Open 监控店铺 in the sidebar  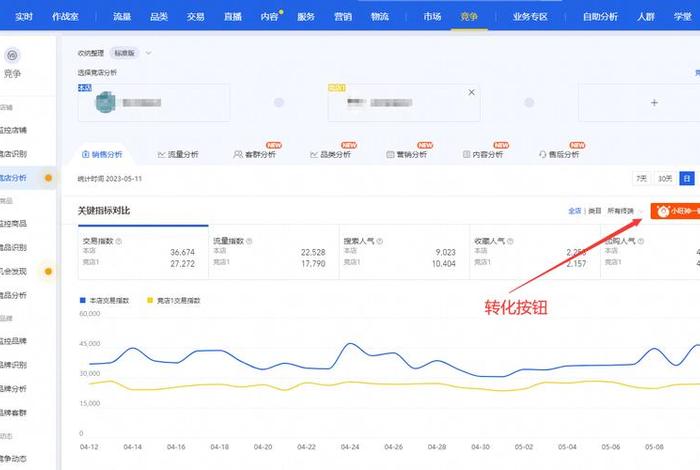coord(13,130)
